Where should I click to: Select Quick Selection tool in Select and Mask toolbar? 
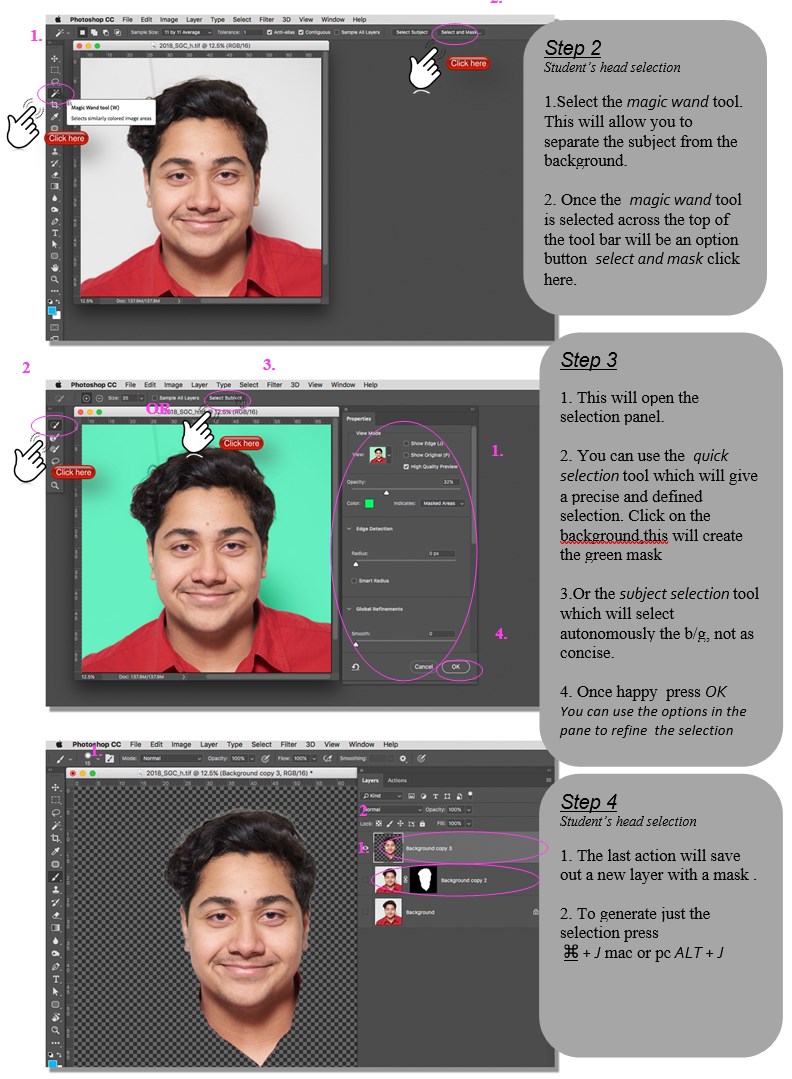pyautogui.click(x=56, y=425)
